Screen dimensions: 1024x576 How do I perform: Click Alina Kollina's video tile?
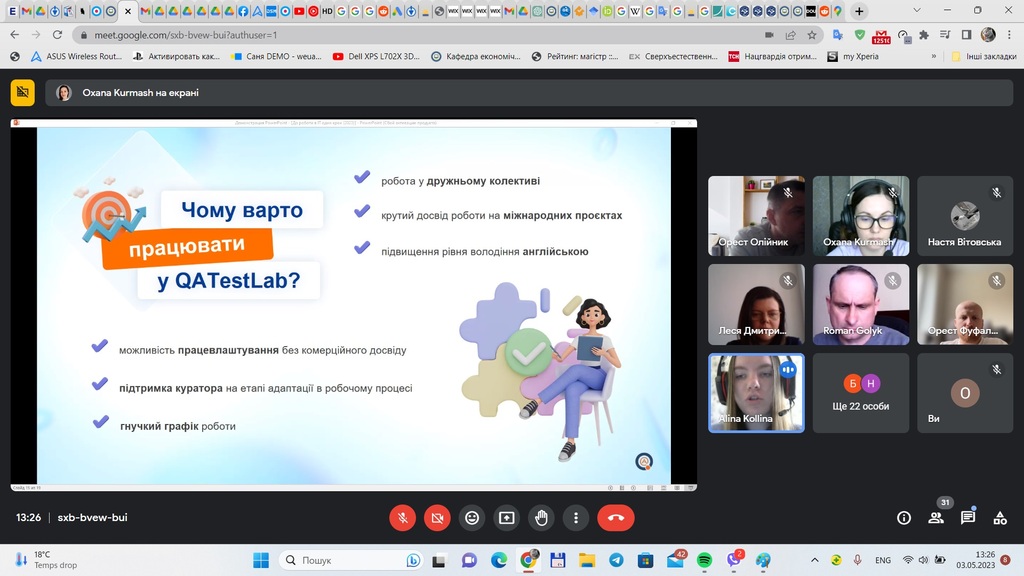[x=756, y=393]
